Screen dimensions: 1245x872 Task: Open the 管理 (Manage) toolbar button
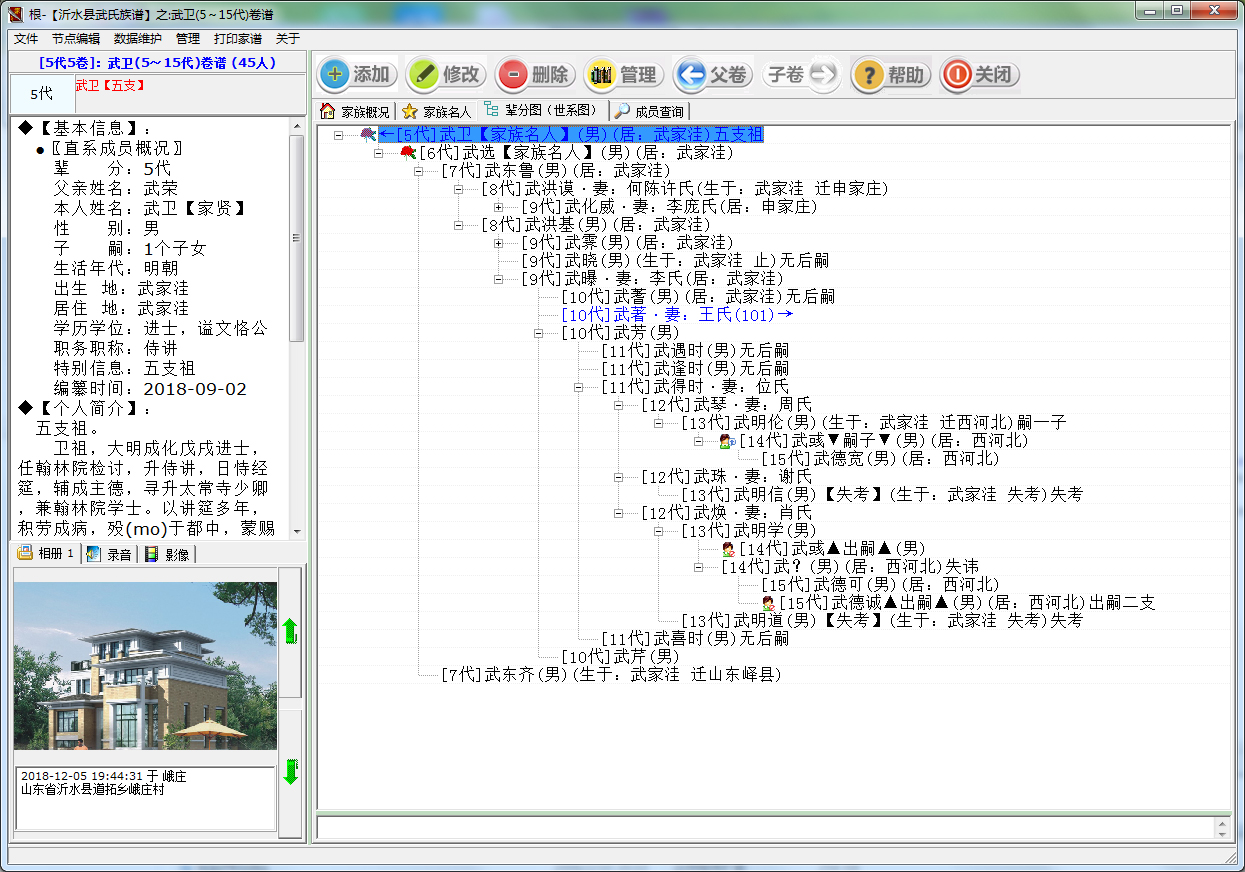(624, 75)
